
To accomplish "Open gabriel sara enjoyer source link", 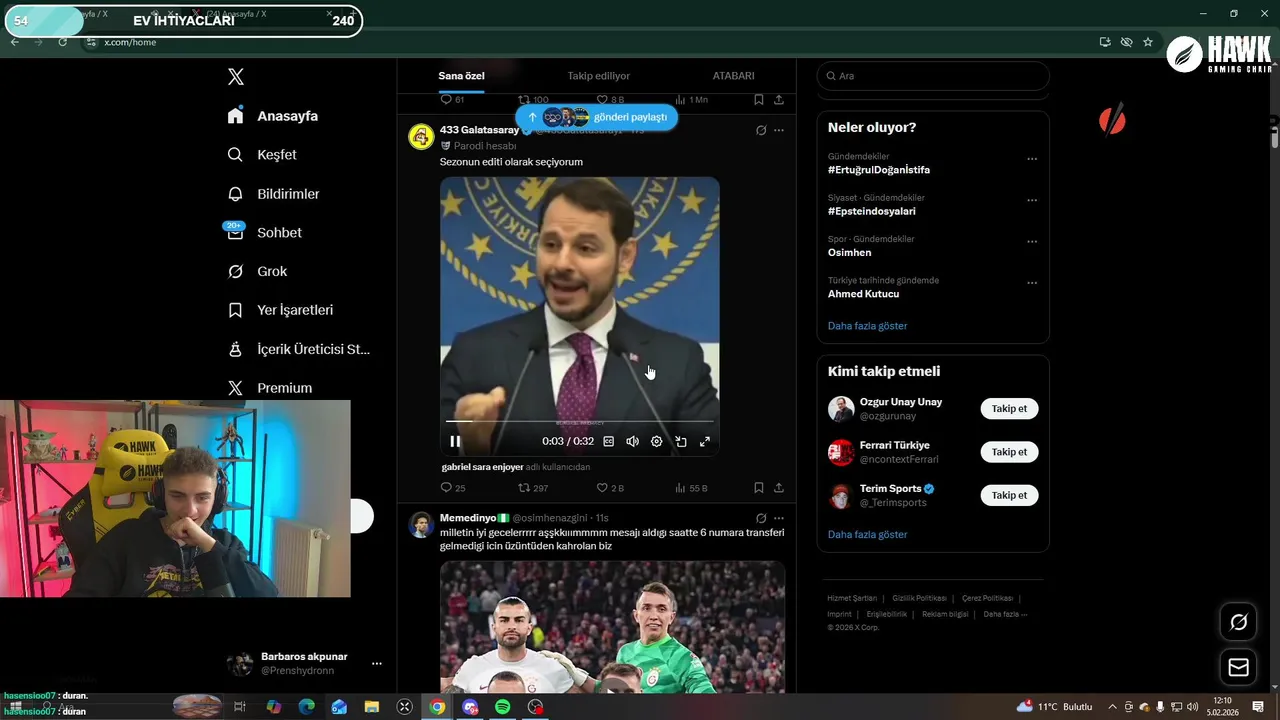I will tap(482, 467).
